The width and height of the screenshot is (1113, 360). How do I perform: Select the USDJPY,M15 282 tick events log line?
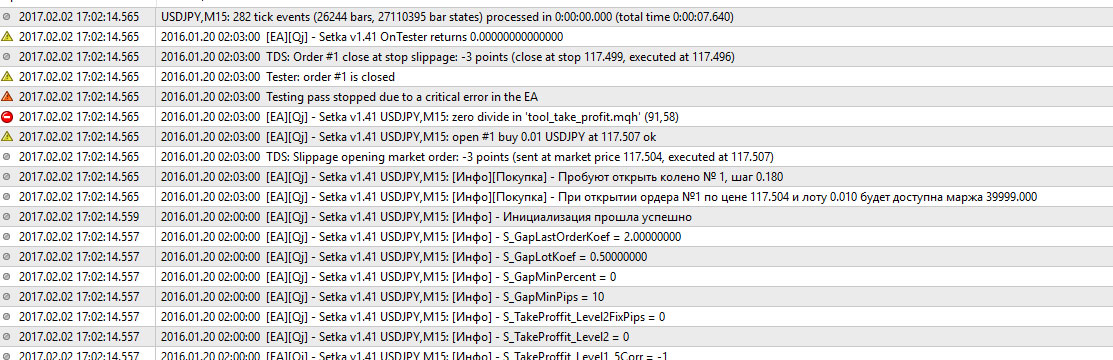point(447,16)
